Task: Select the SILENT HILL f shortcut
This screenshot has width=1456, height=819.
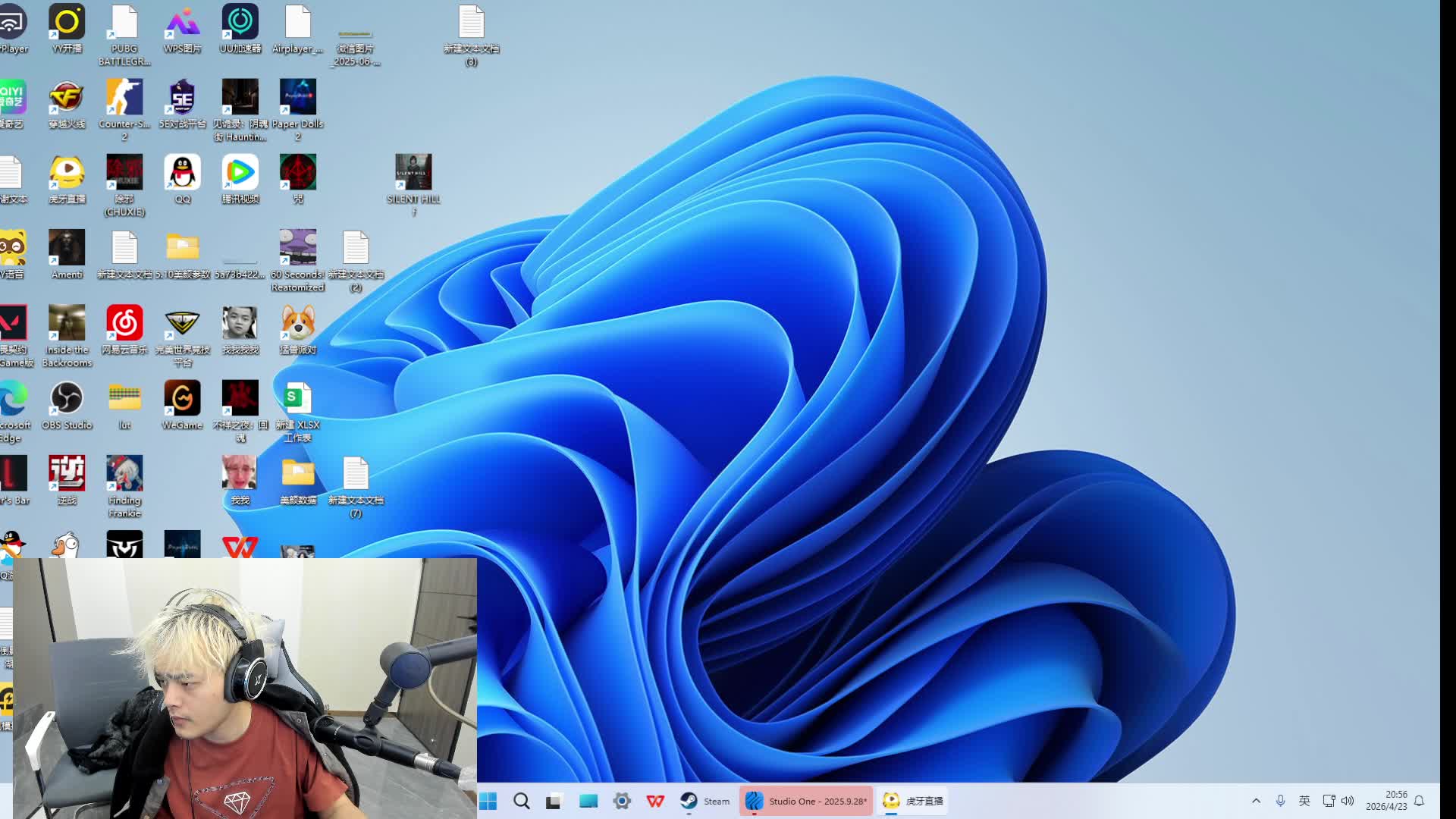Action: tap(413, 173)
